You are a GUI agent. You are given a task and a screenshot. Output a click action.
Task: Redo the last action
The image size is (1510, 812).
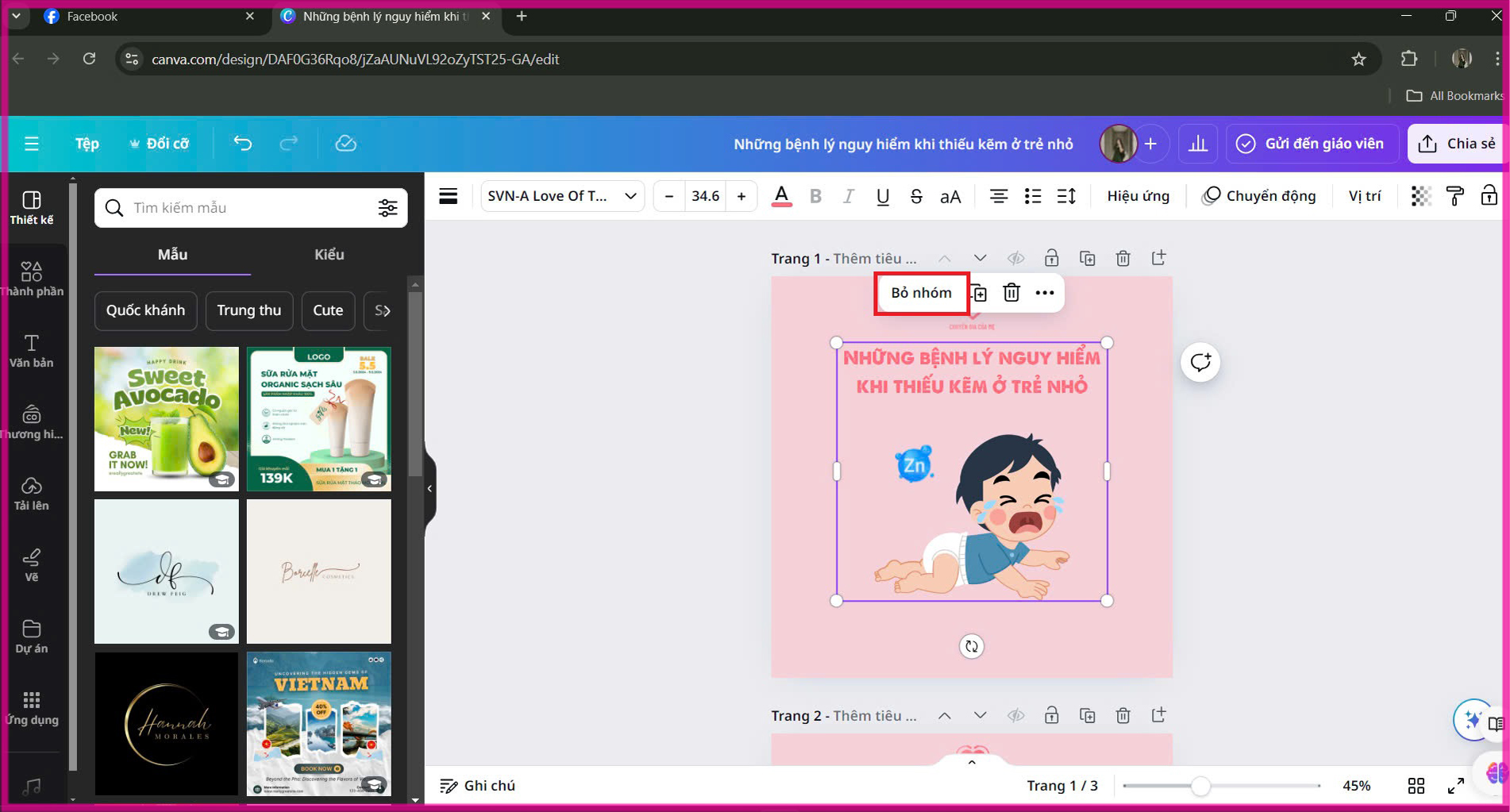(289, 144)
